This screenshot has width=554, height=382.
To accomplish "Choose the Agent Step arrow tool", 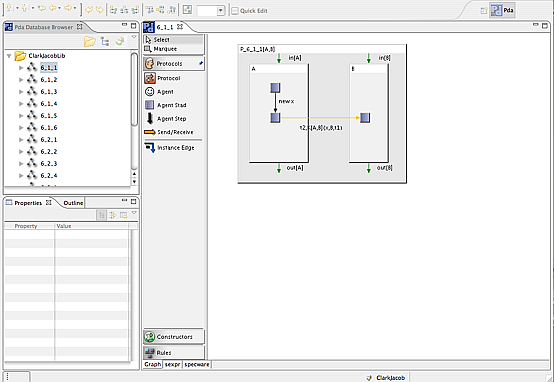I will tap(166, 119).
